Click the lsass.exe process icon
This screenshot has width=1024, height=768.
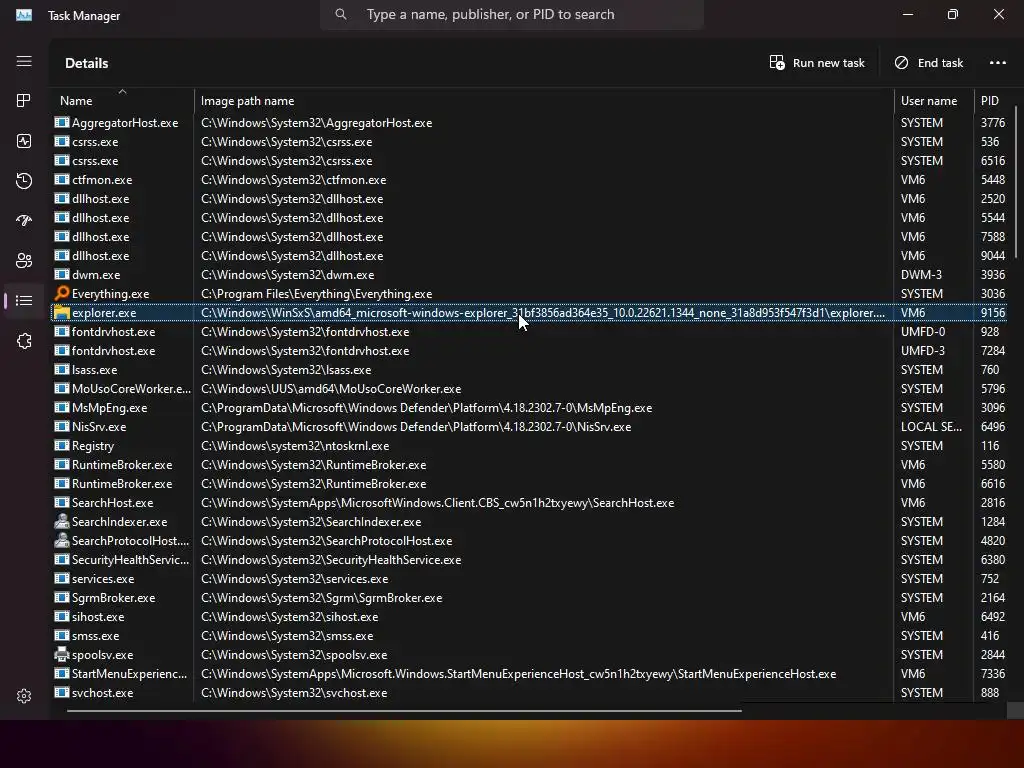[62, 369]
